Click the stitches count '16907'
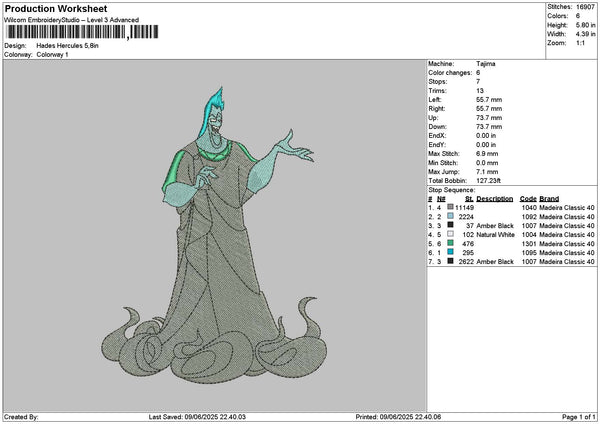Viewport: 600px width, 424px height. [585, 7]
